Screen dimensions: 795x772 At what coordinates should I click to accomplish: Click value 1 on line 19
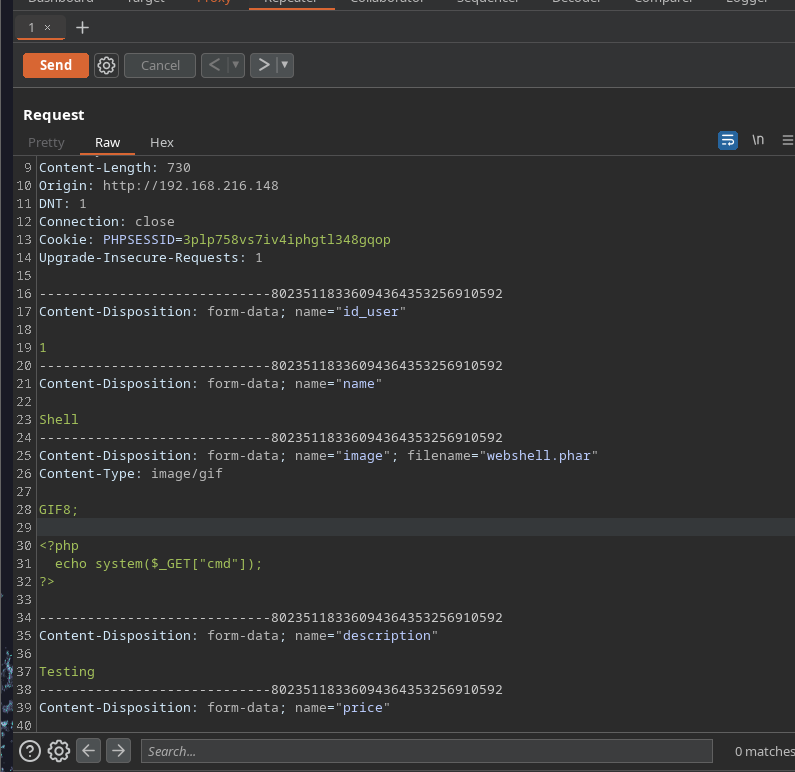(43, 348)
